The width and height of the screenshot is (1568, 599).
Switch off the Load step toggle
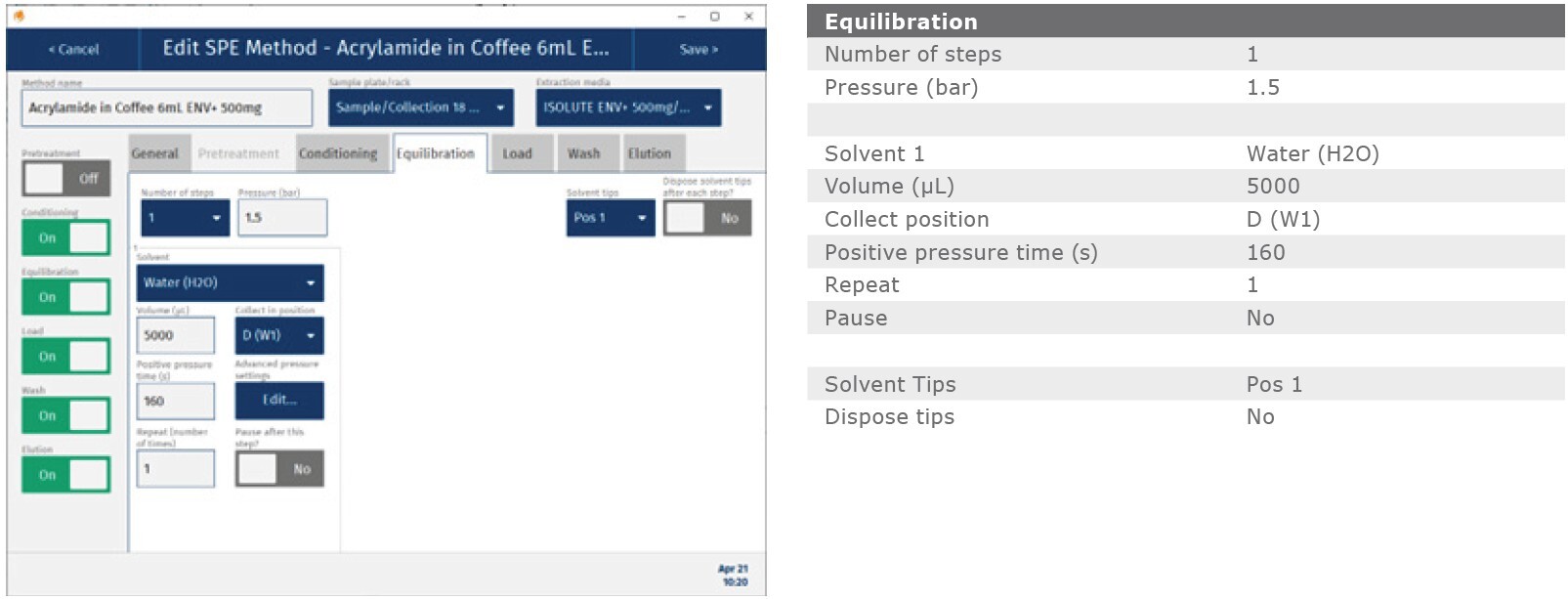65,357
